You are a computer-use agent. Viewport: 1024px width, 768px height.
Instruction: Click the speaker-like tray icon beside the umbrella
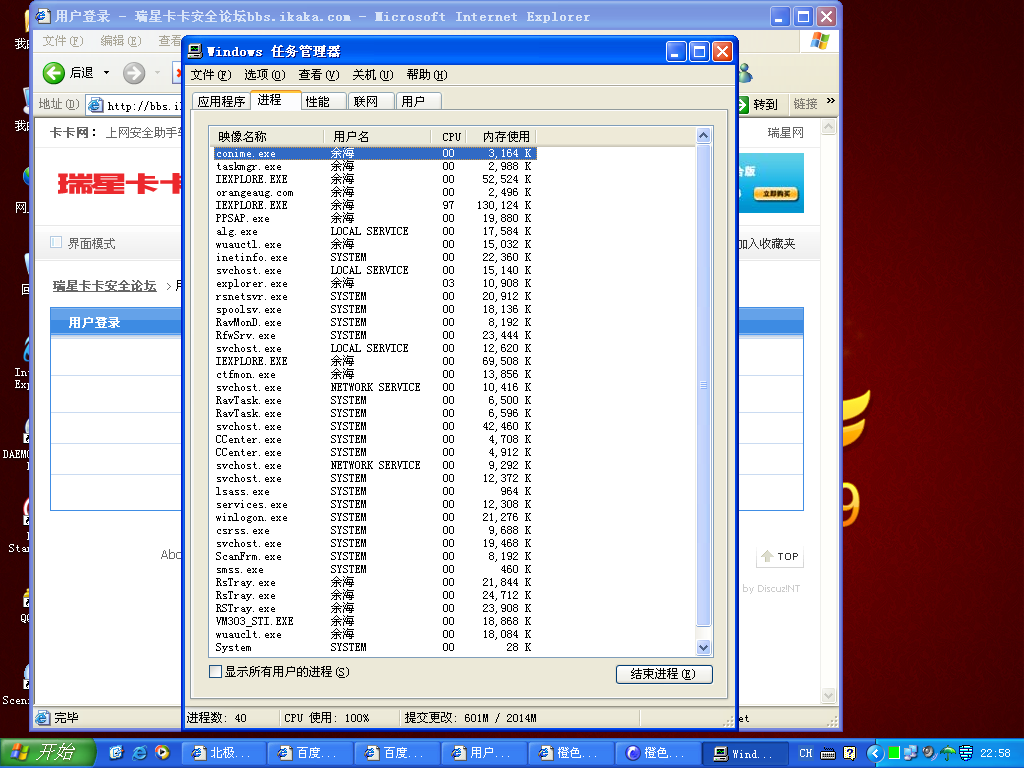[929, 753]
